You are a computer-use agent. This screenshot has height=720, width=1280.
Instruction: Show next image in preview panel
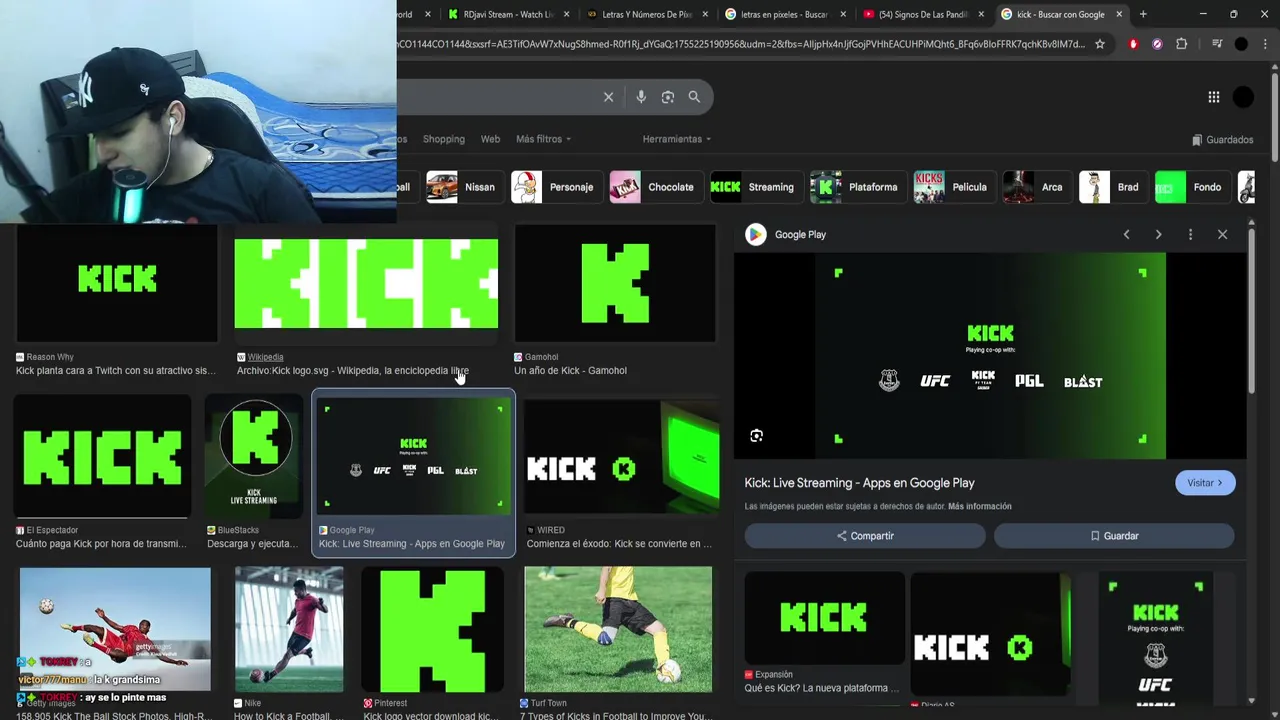[1158, 234]
